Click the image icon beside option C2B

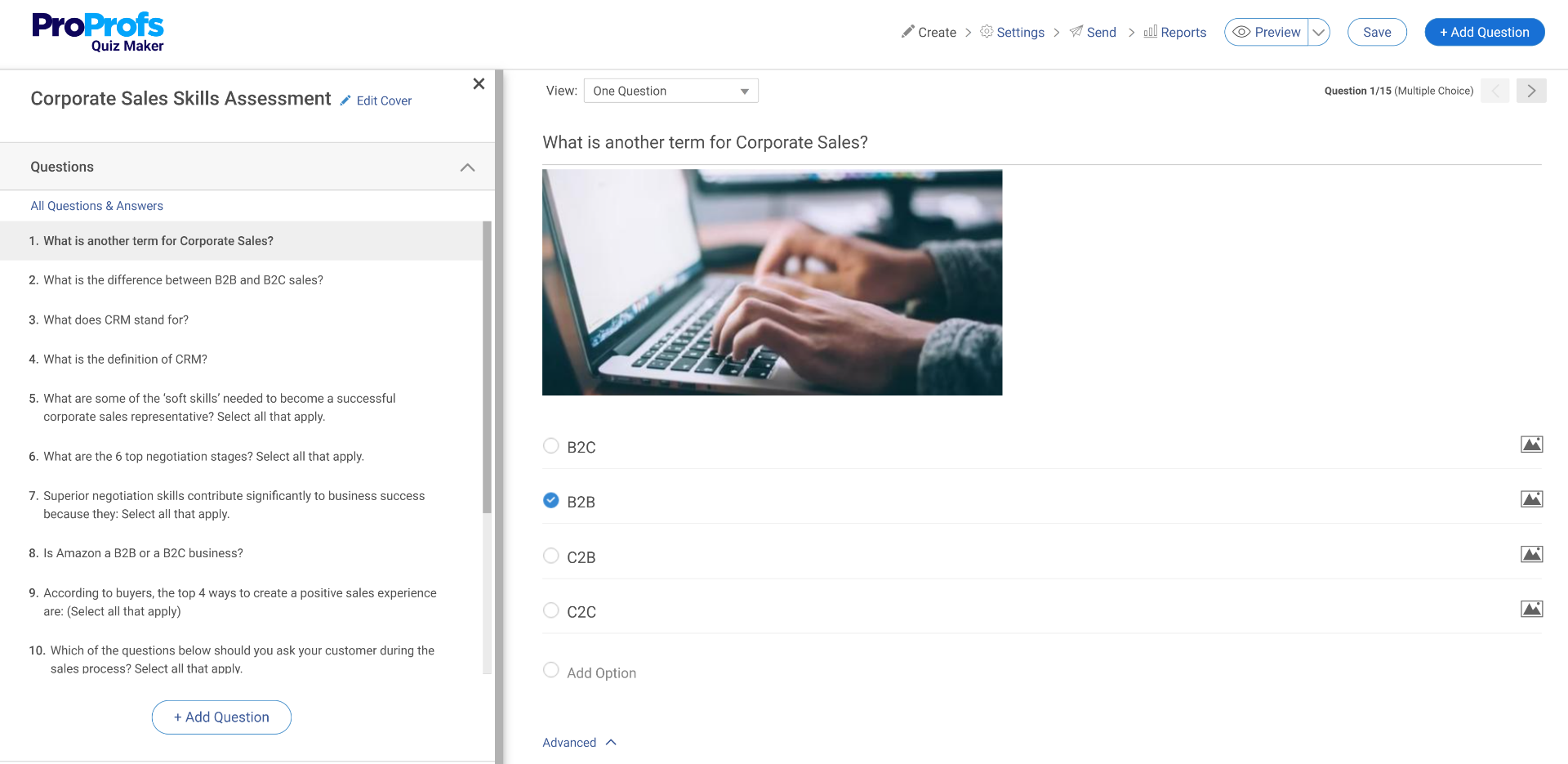(1531, 554)
